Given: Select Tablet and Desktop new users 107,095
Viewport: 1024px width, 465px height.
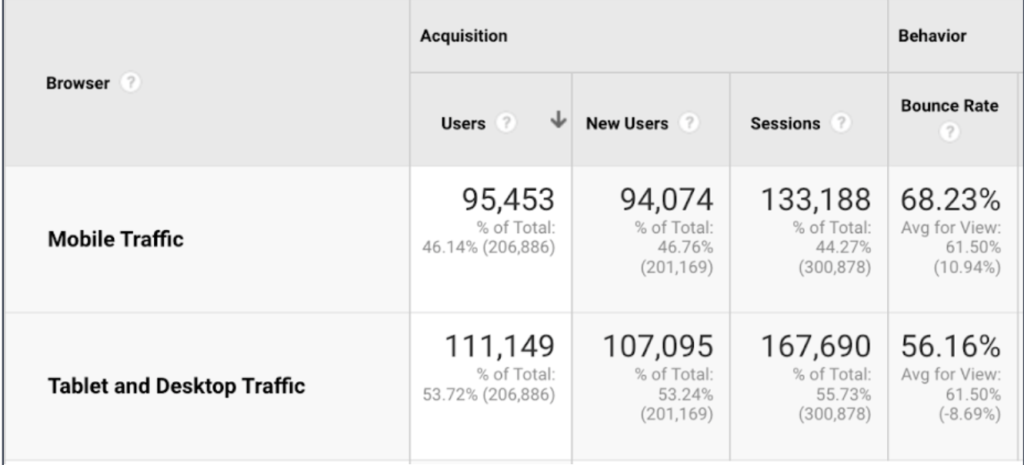Looking at the screenshot, I should click(658, 346).
